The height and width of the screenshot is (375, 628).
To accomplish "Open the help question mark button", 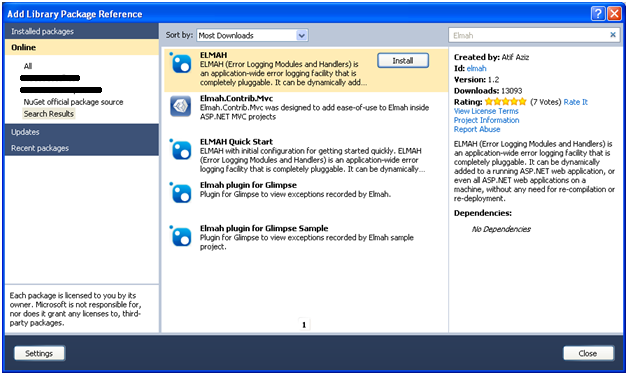I will coord(598,14).
